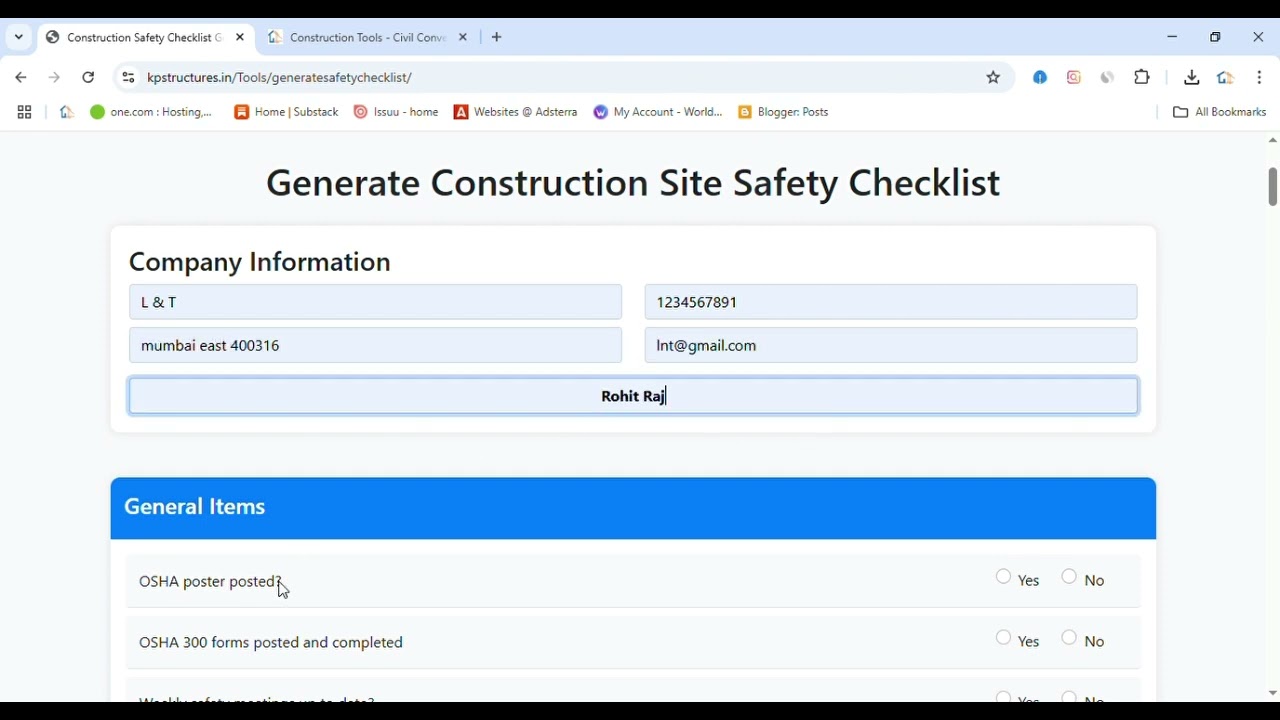Edit the address field mumbai east 400316
Screen dimensions: 1280x720
click(376, 346)
